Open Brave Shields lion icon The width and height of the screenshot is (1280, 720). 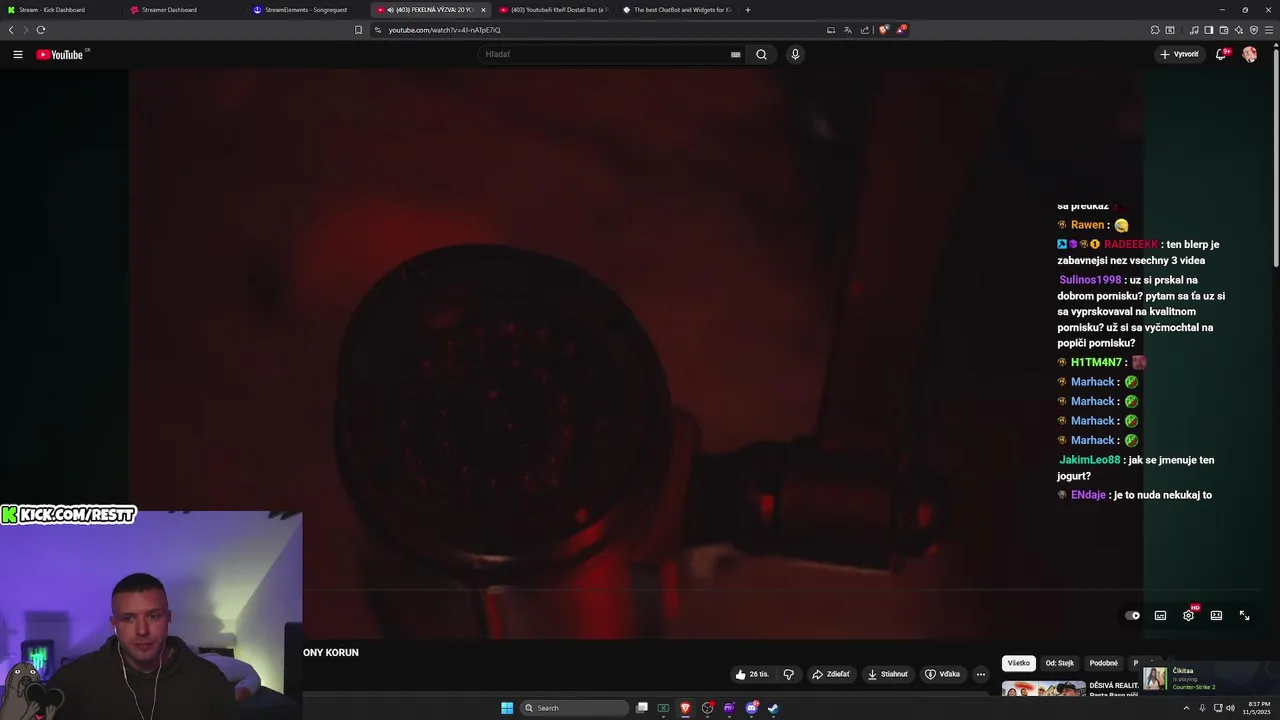[x=884, y=30]
